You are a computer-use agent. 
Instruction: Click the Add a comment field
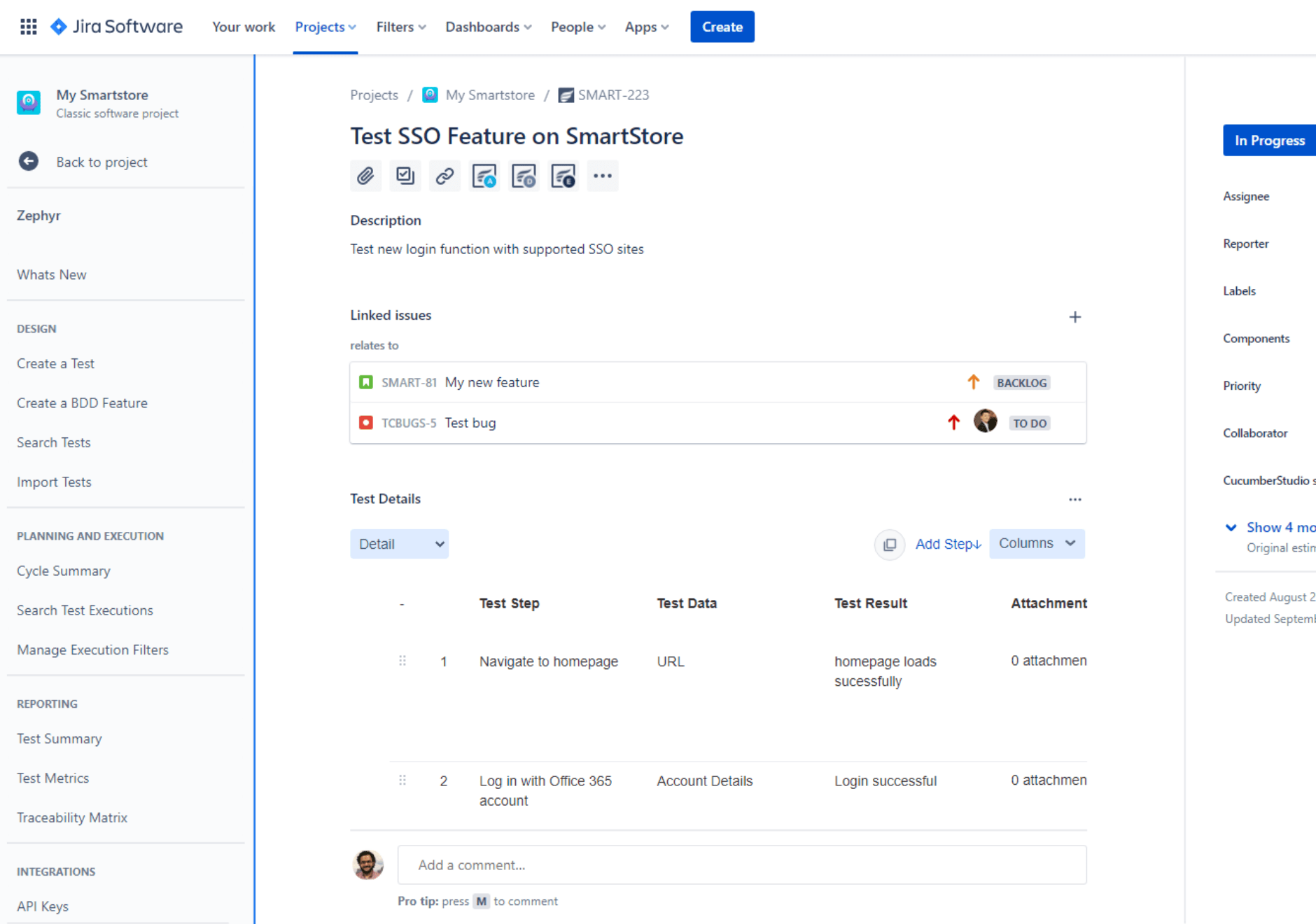tap(741, 864)
